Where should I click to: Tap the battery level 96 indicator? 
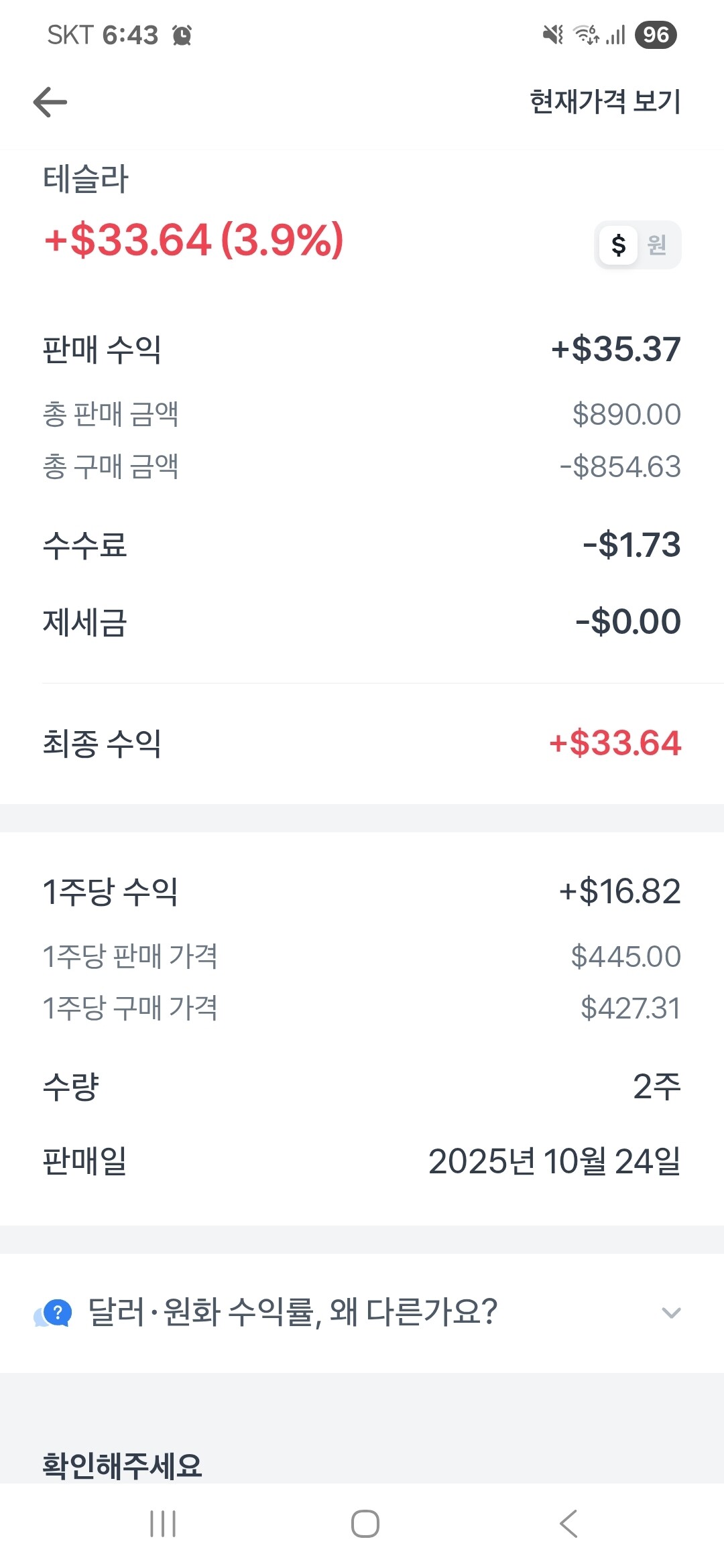tap(655, 35)
